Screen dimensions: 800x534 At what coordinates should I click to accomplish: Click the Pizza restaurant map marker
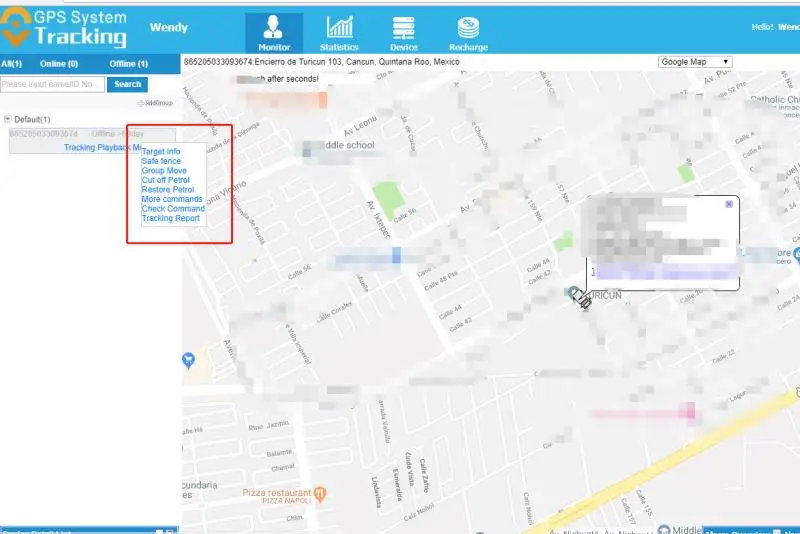coord(320,493)
